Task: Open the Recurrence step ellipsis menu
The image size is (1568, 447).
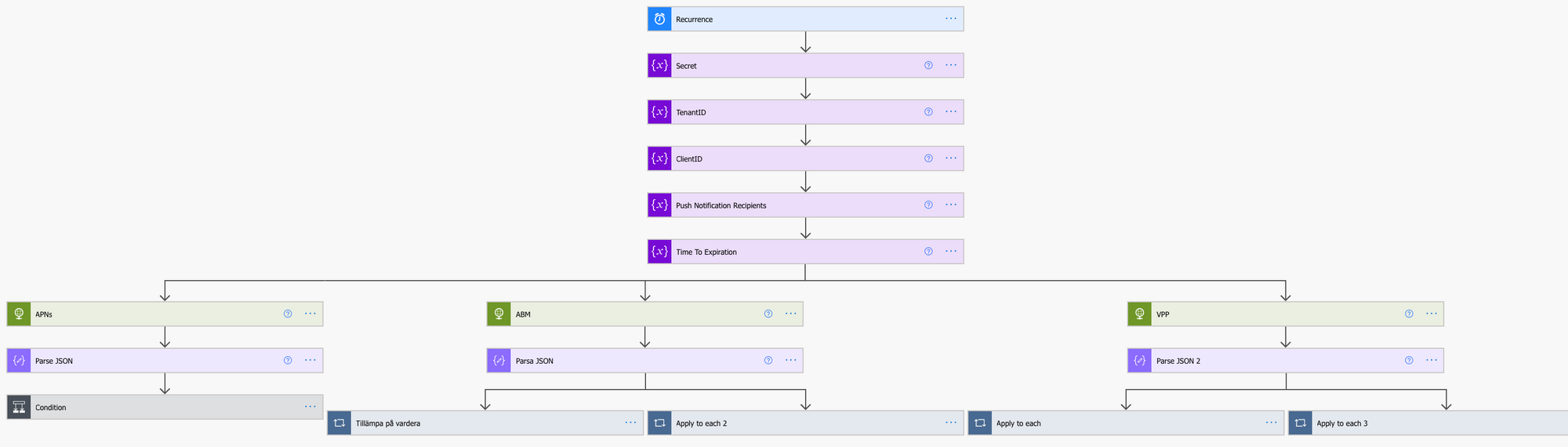Action: [951, 19]
